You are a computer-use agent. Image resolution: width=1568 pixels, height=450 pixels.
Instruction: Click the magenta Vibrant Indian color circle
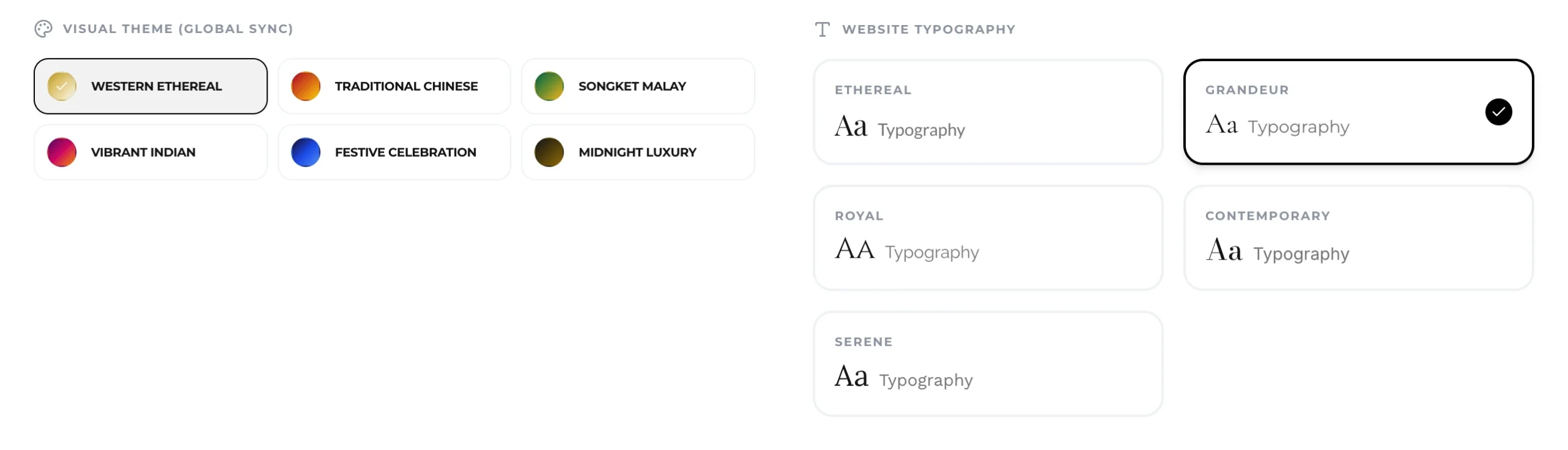(x=62, y=152)
